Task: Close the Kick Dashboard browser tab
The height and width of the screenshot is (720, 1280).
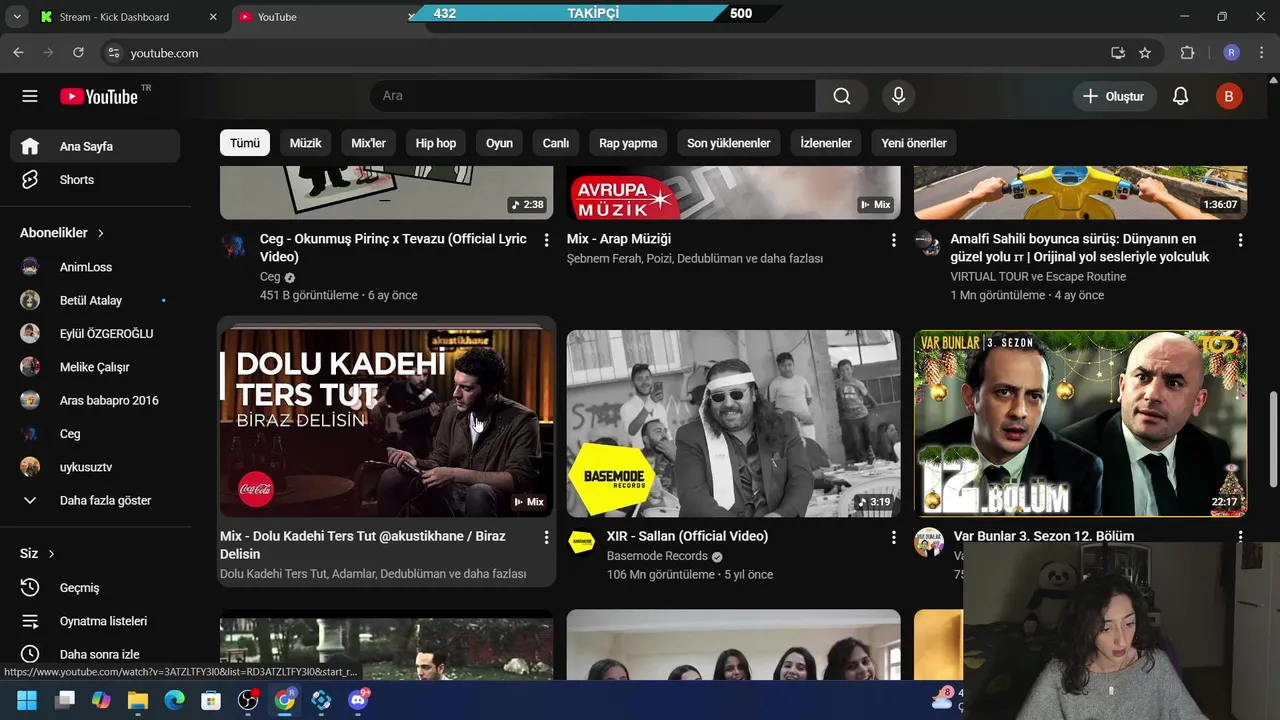Action: pyautogui.click(x=213, y=17)
